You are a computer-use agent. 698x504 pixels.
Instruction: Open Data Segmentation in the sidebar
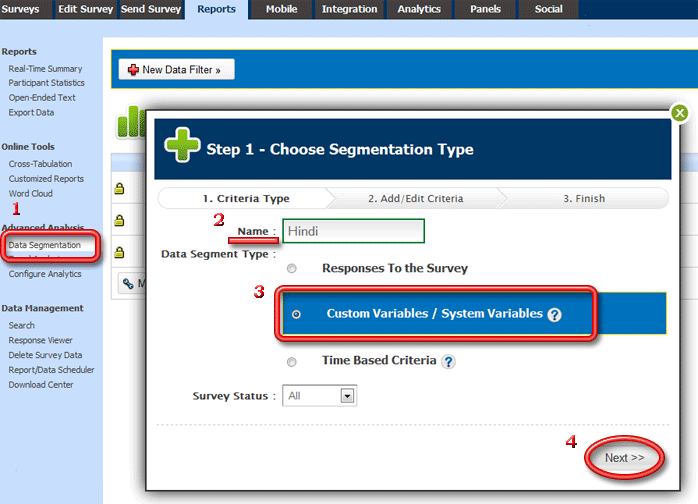45,245
